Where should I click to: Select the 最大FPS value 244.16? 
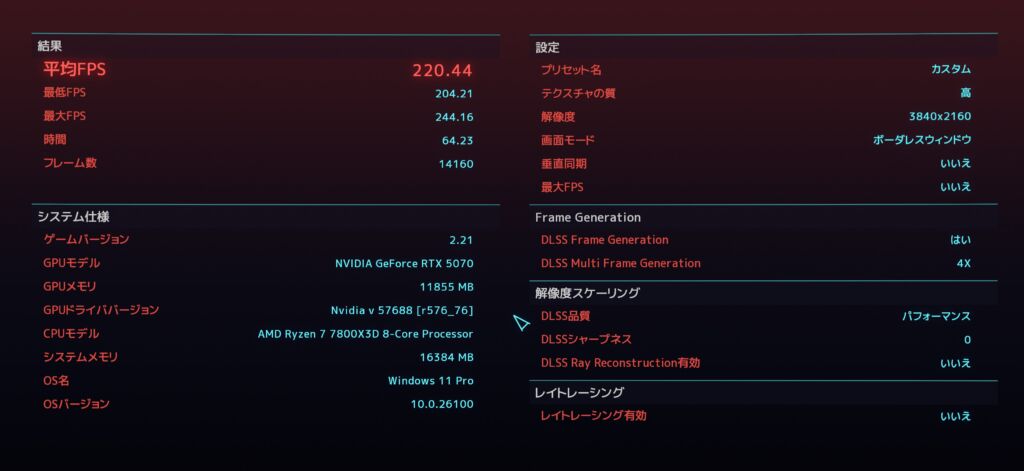point(454,117)
